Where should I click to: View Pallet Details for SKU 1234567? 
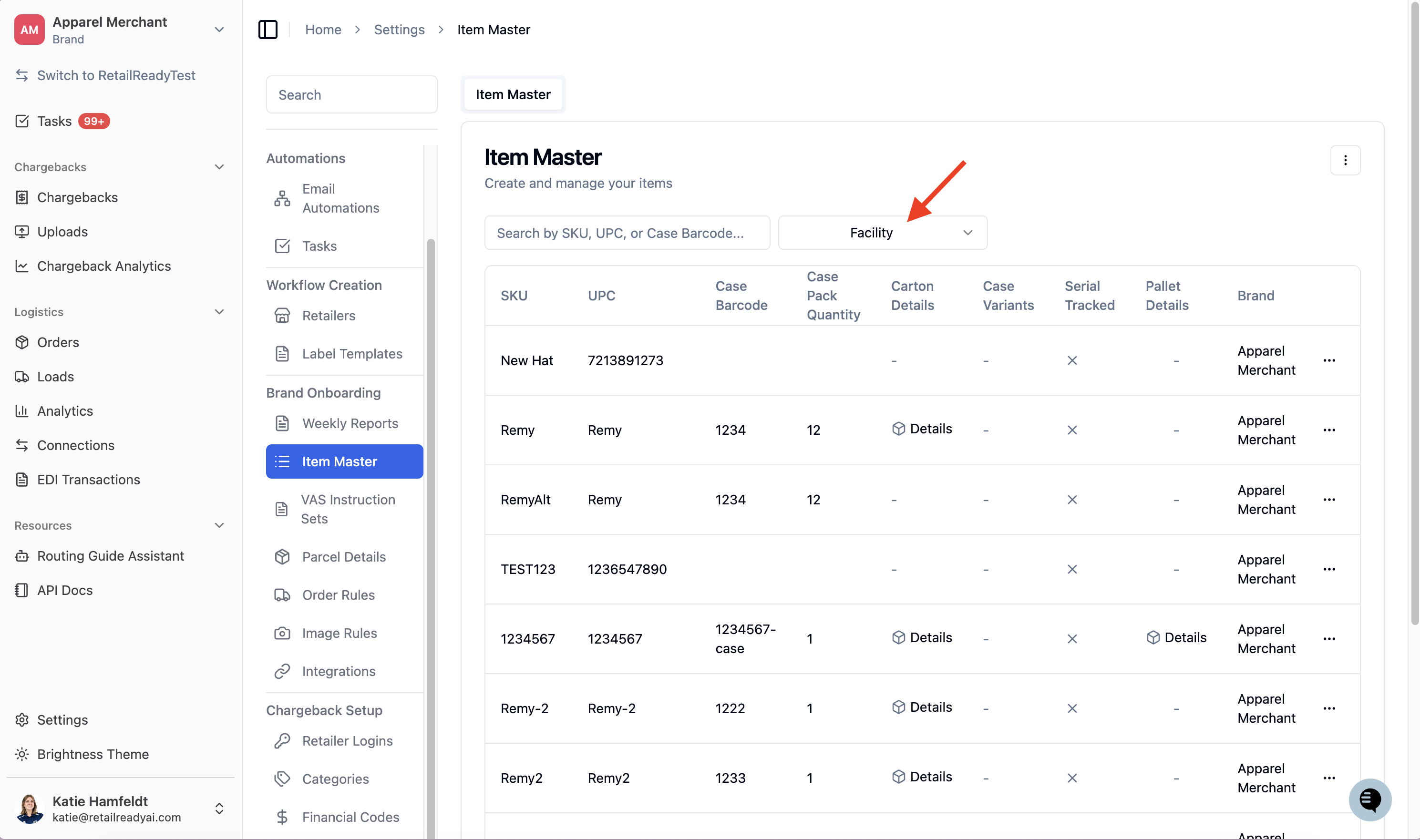click(1176, 638)
